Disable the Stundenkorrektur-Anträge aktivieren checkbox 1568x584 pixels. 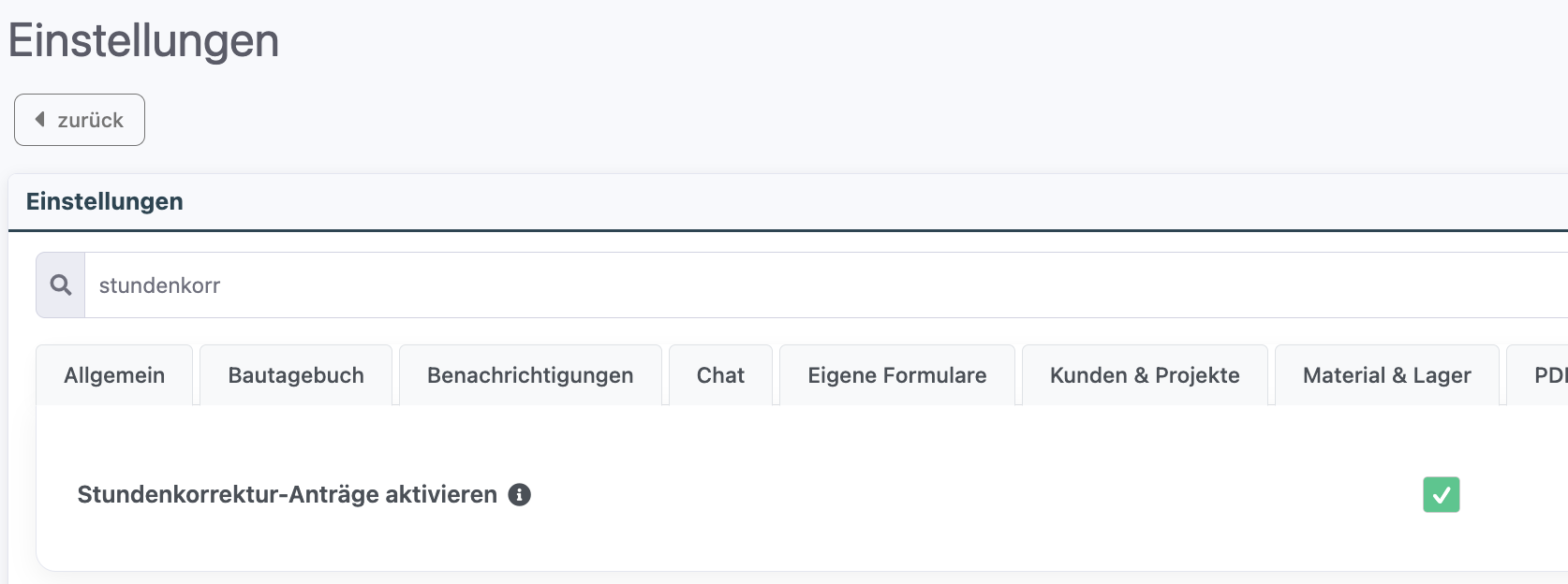pyautogui.click(x=1441, y=495)
